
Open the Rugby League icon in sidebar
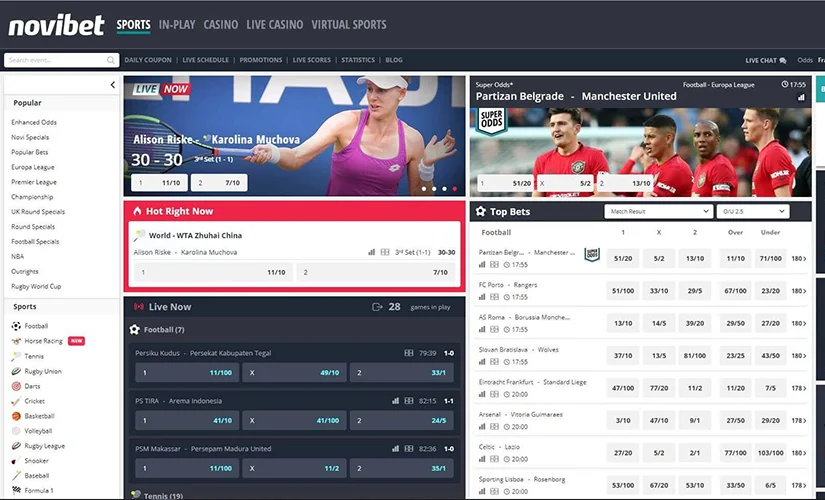16,446
